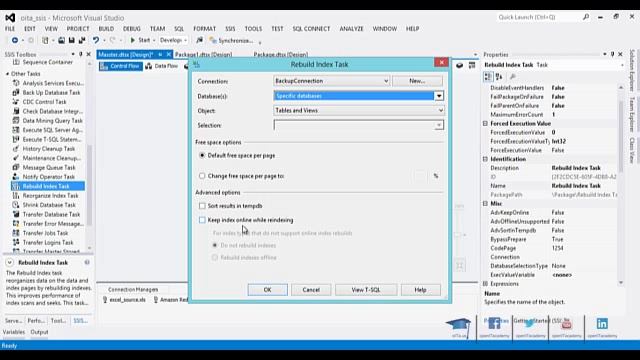Image resolution: width=640 pixels, height=360 pixels.
Task: Select Maintenance Cleanup task icon
Action: click(x=16, y=158)
